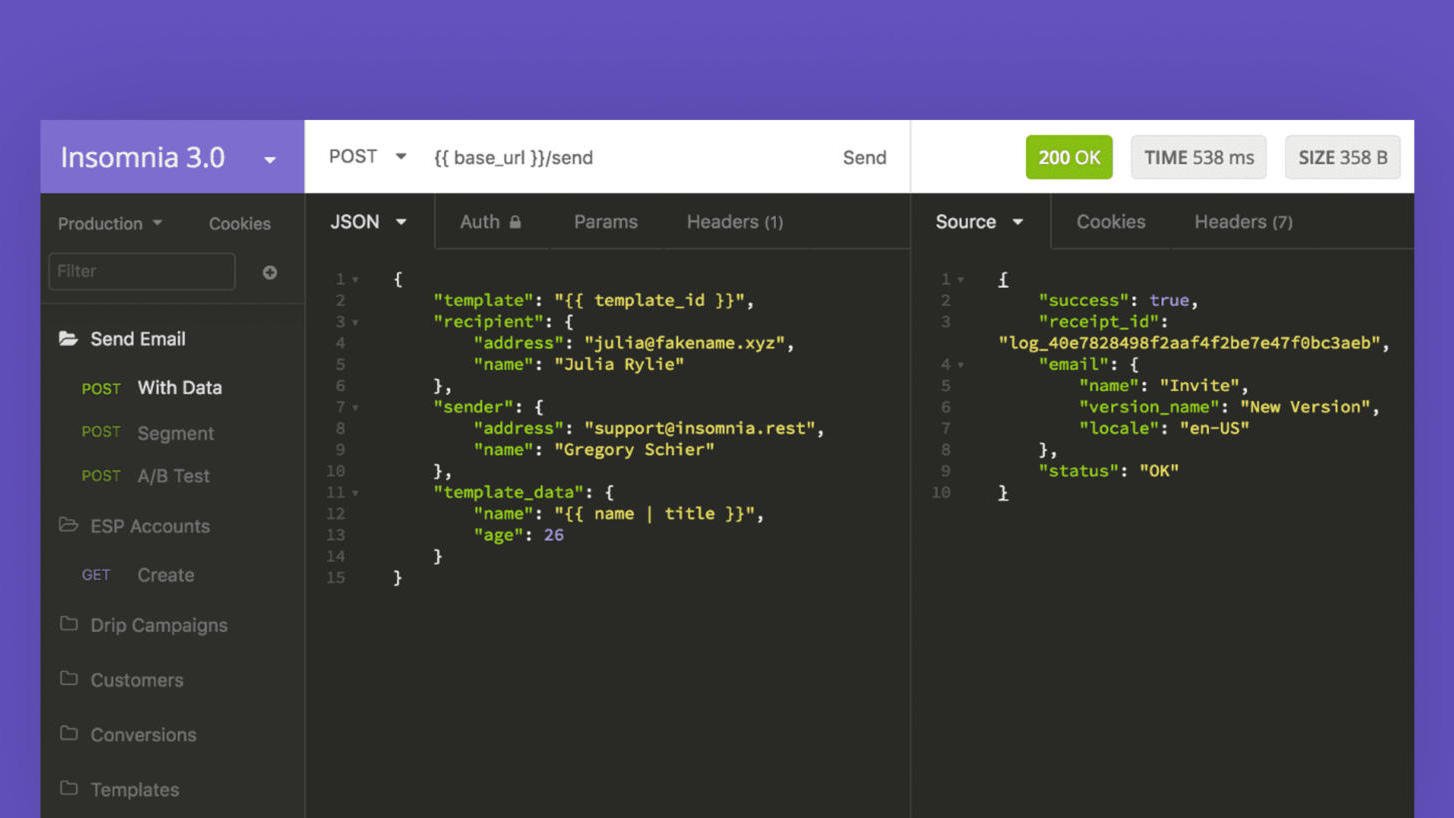Click the response "Invite" name value
Viewport: 1454px width, 818px height.
click(1199, 386)
